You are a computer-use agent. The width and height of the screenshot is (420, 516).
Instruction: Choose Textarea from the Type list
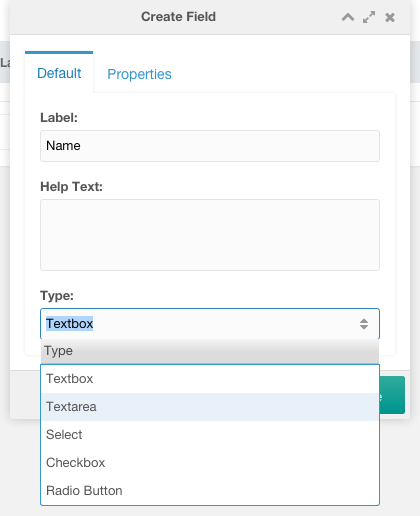(210, 407)
